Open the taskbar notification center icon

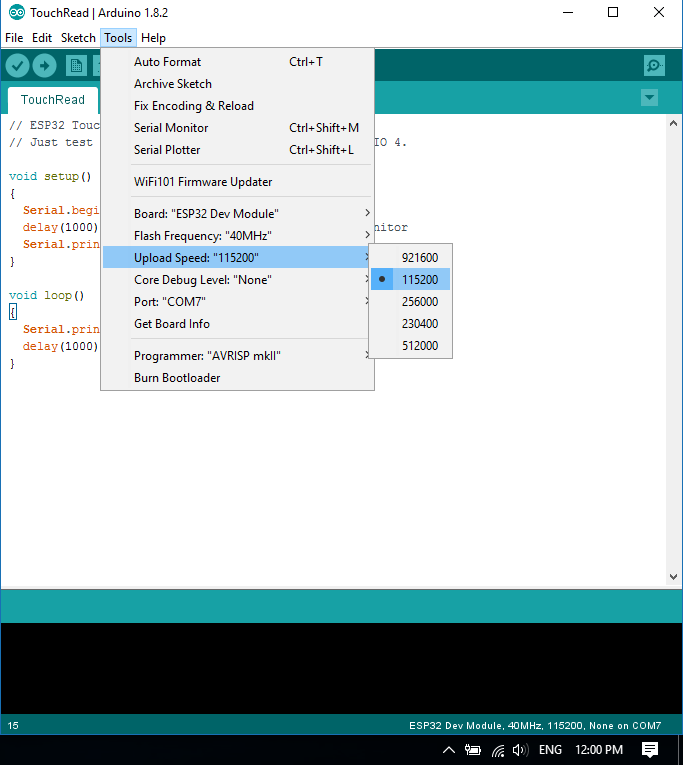pyautogui.click(x=650, y=750)
